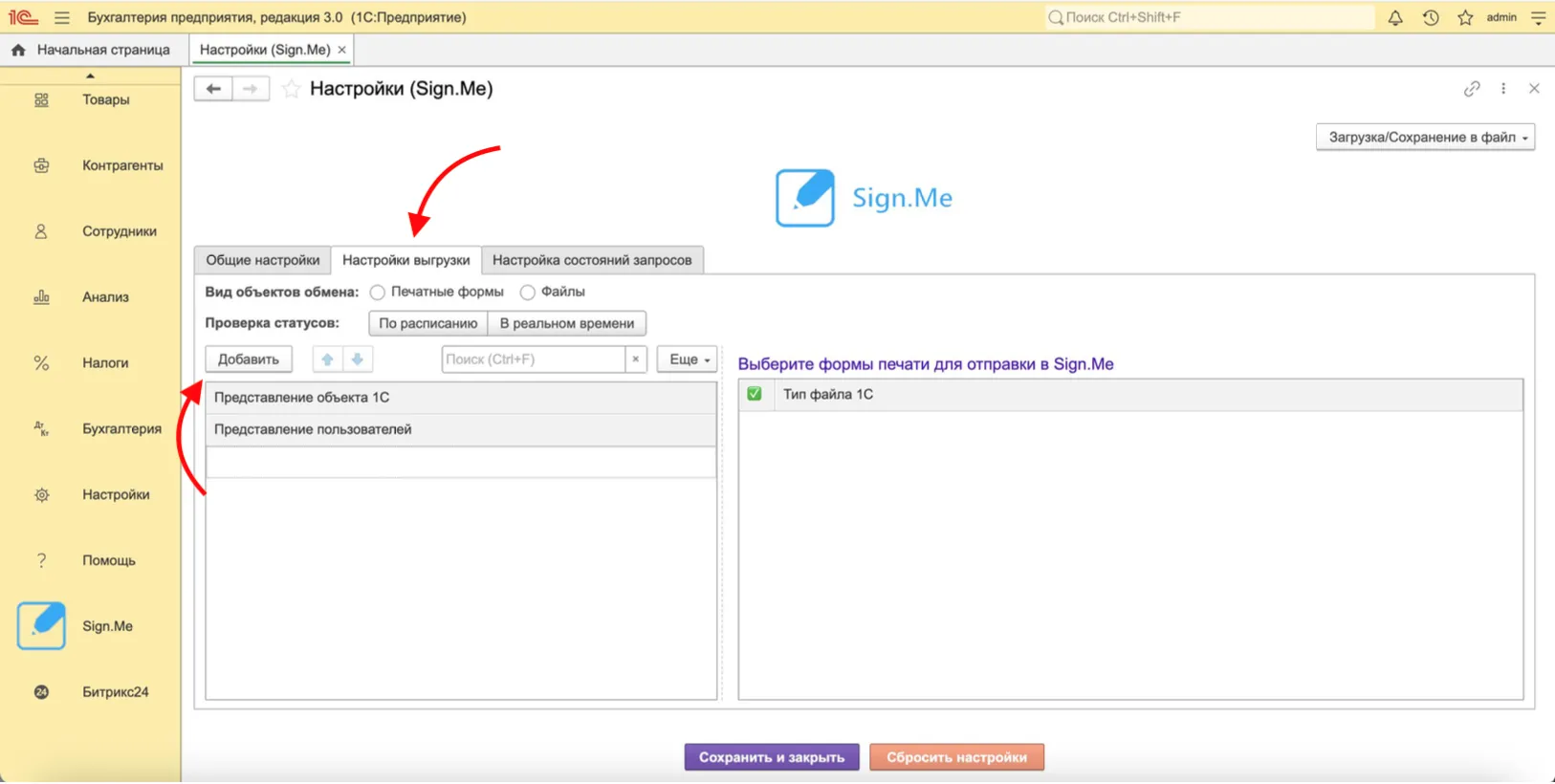
Task: Click Представление объекта 1С column header
Action: (461, 398)
